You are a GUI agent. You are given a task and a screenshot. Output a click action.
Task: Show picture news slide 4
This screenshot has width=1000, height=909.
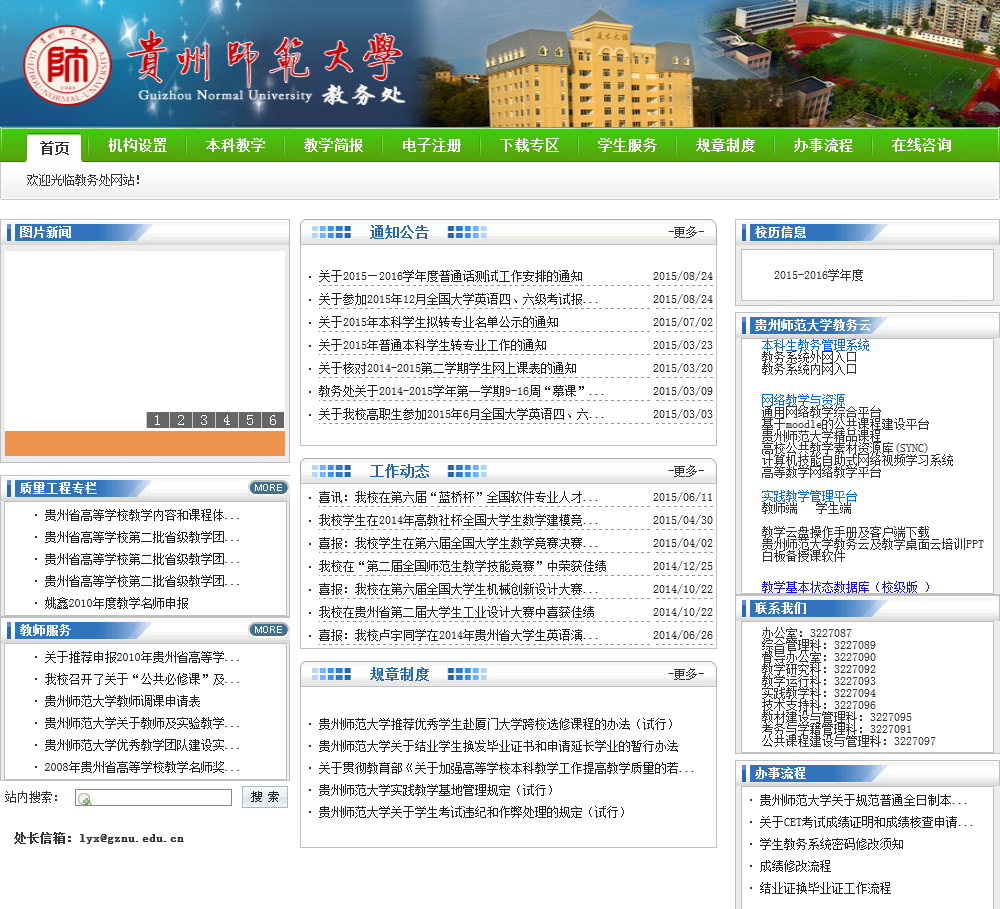[x=226, y=420]
